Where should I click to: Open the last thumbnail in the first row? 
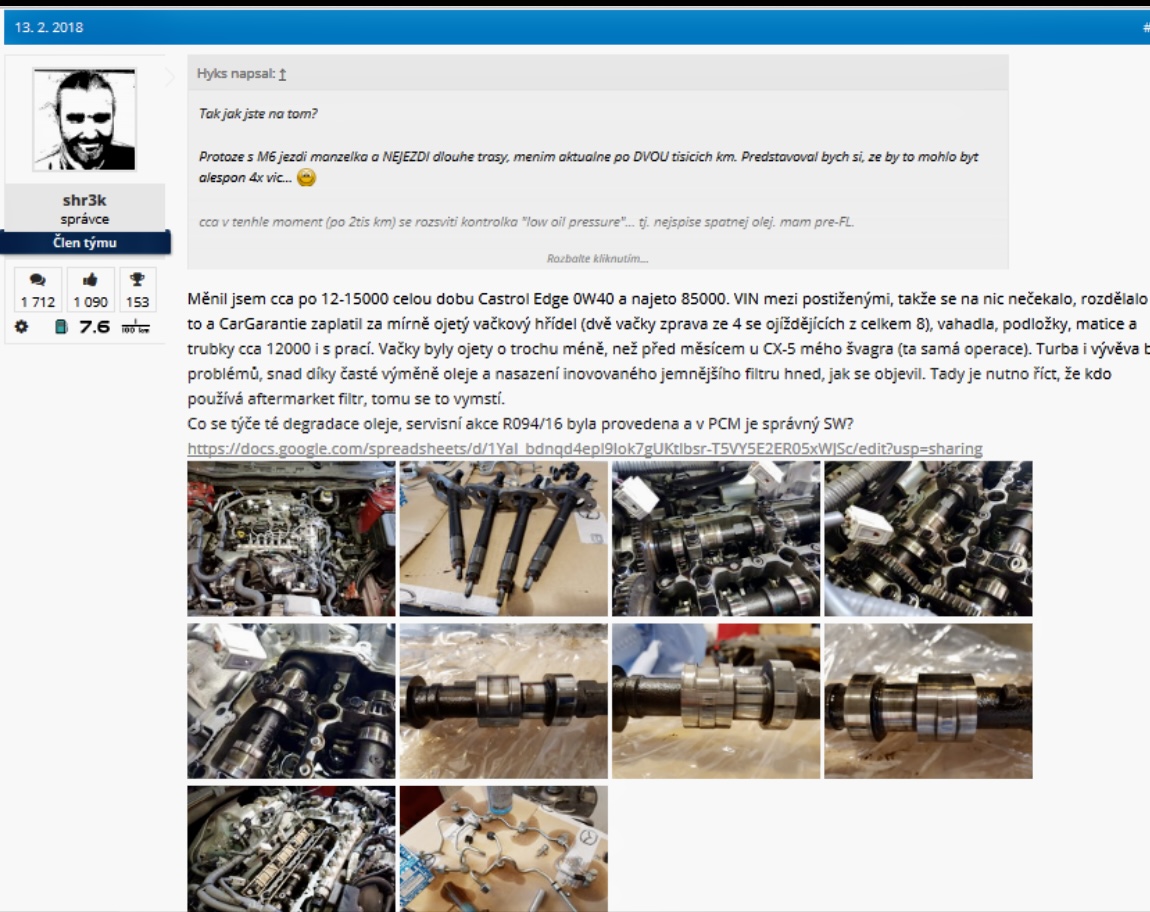tap(927, 538)
